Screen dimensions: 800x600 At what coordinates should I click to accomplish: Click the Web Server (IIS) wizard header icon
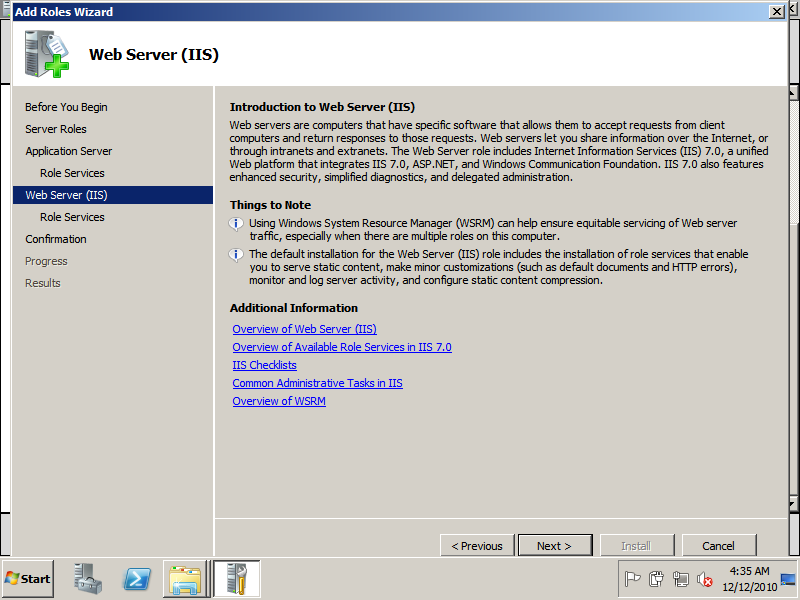[x=46, y=54]
